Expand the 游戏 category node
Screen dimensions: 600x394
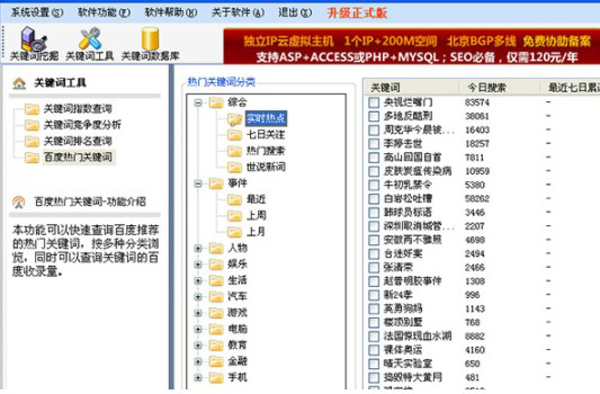198,313
